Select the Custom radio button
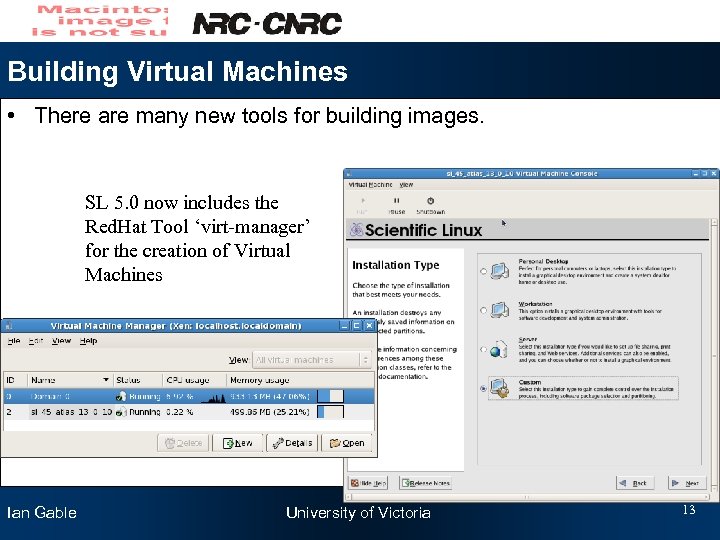Viewport: 720px width, 540px height. pyautogui.click(x=483, y=388)
